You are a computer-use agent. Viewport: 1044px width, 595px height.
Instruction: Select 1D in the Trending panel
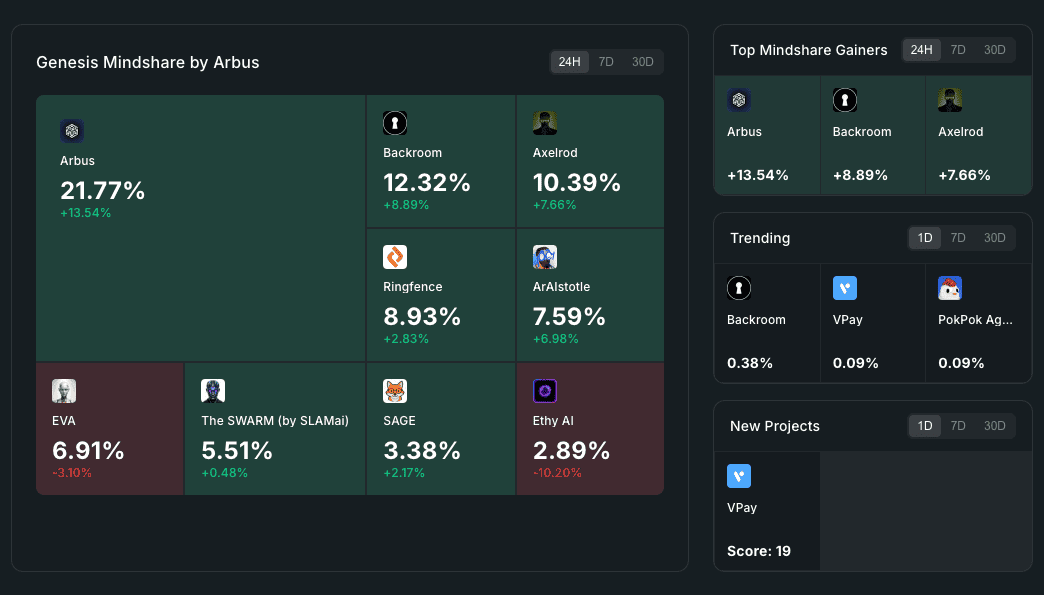(x=925, y=238)
